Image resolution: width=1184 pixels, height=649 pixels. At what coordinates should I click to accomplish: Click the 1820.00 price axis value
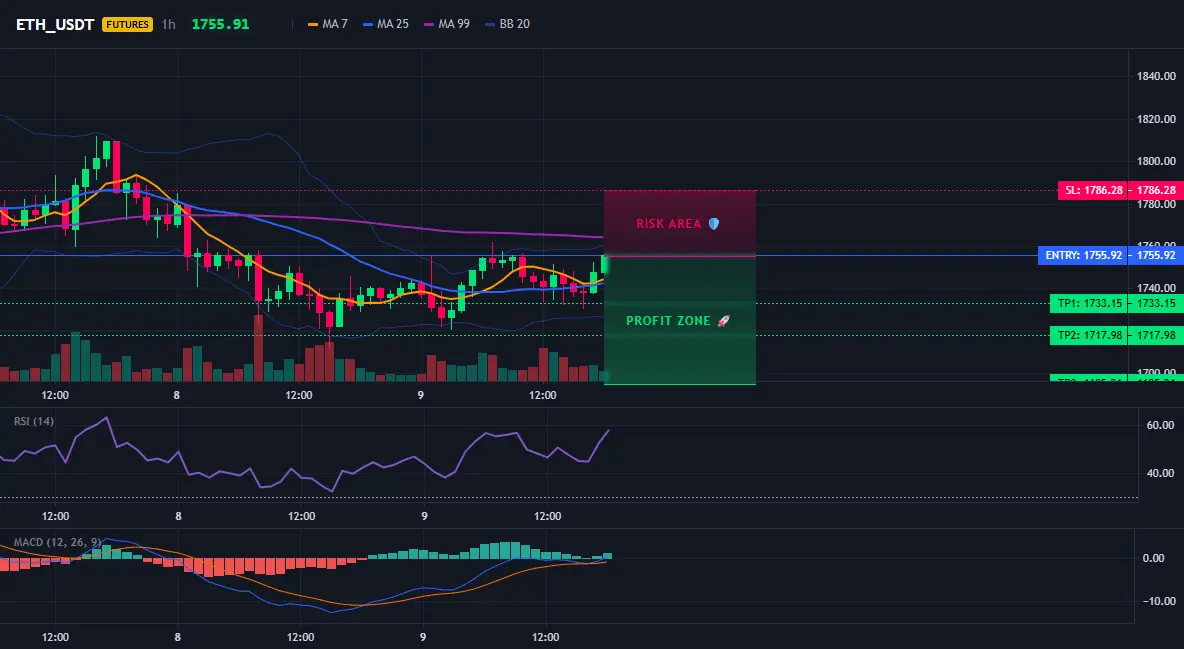pos(1156,119)
